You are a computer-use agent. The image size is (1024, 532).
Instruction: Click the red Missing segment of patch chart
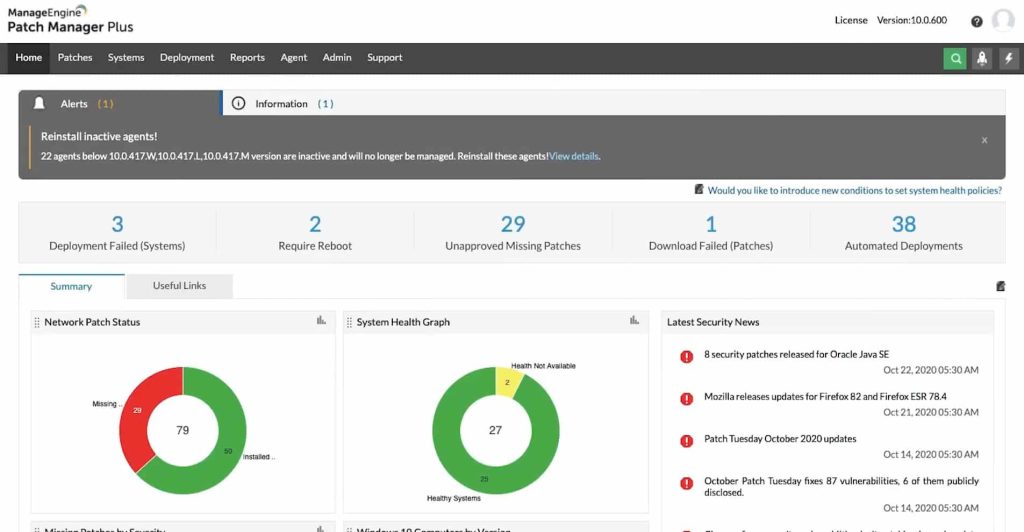tap(136, 411)
